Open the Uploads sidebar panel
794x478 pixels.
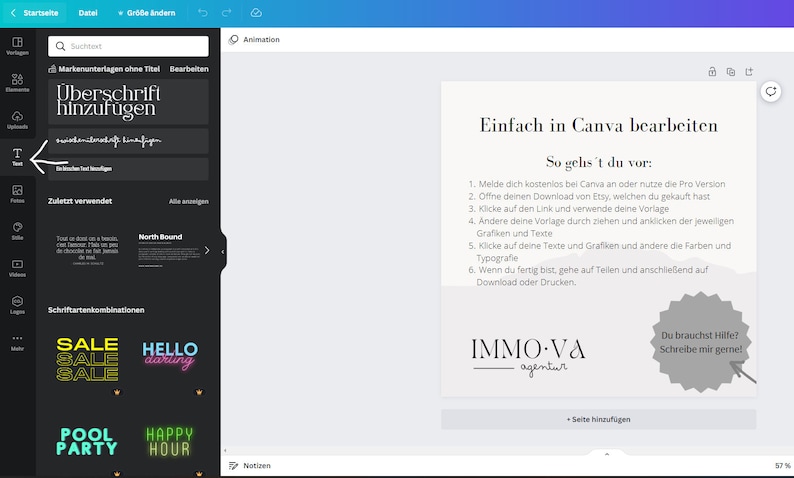(x=17, y=120)
